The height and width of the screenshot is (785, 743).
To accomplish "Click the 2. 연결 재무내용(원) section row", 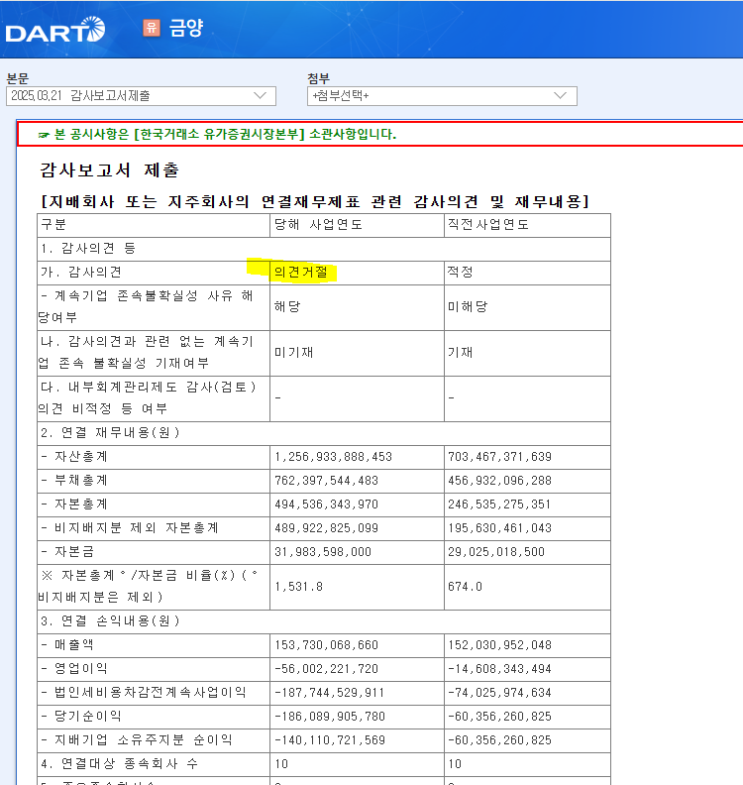I will tap(323, 434).
